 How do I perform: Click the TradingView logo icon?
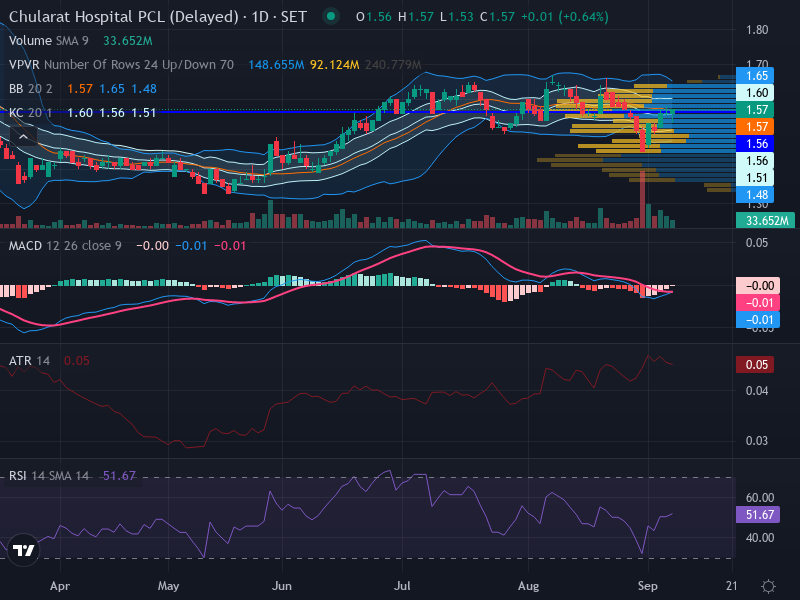point(23,550)
